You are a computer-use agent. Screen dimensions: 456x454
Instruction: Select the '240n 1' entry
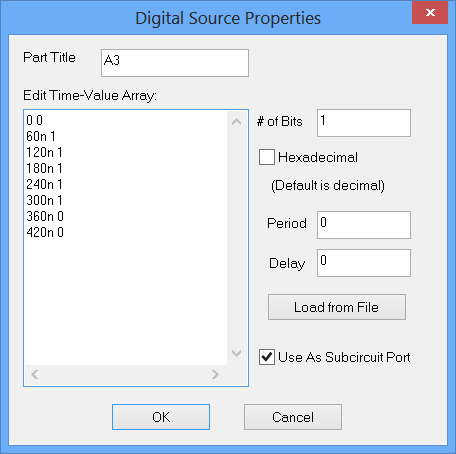point(44,184)
